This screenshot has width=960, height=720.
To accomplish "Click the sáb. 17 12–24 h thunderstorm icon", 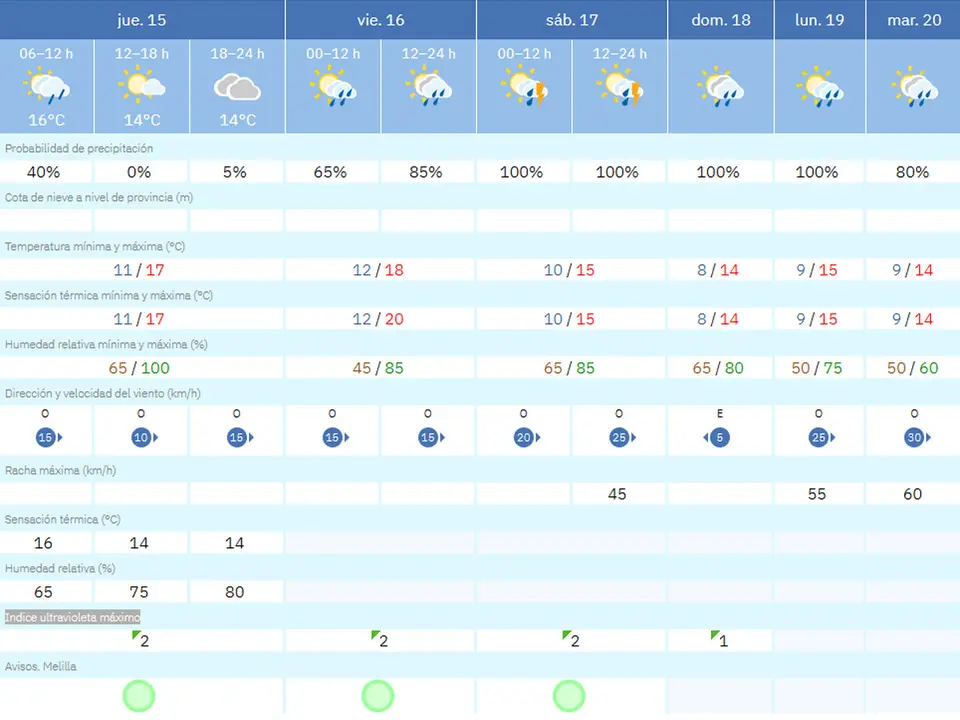I will pyautogui.click(x=620, y=87).
